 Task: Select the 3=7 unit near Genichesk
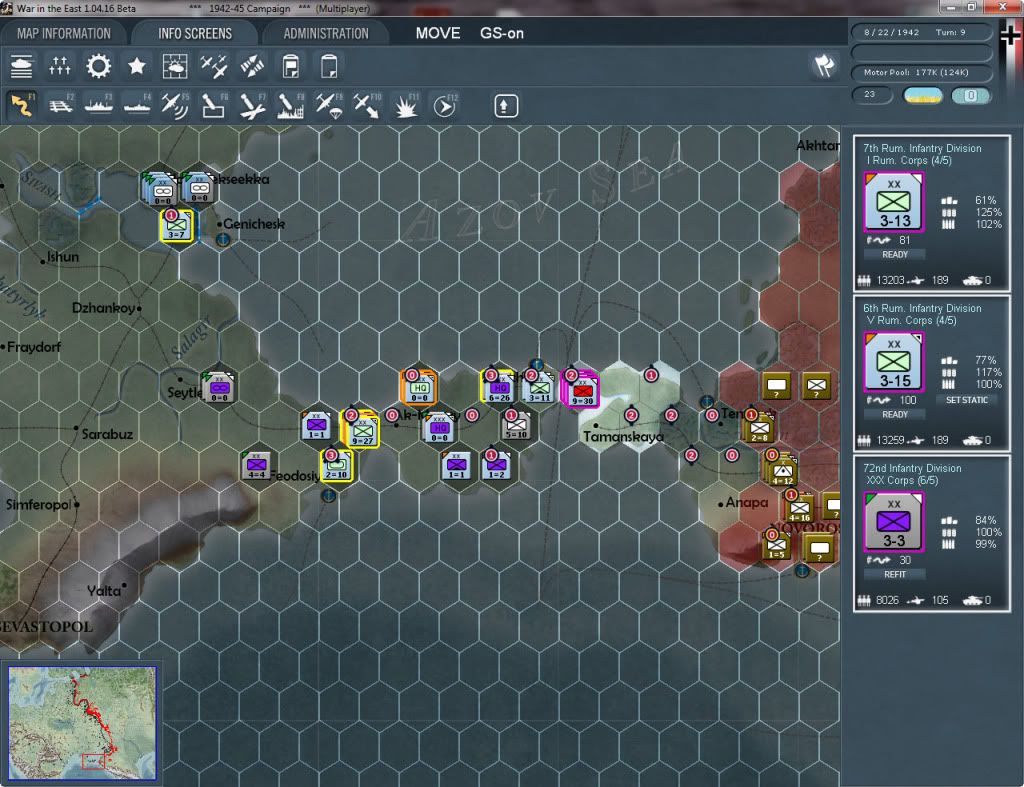pyautogui.click(x=176, y=225)
